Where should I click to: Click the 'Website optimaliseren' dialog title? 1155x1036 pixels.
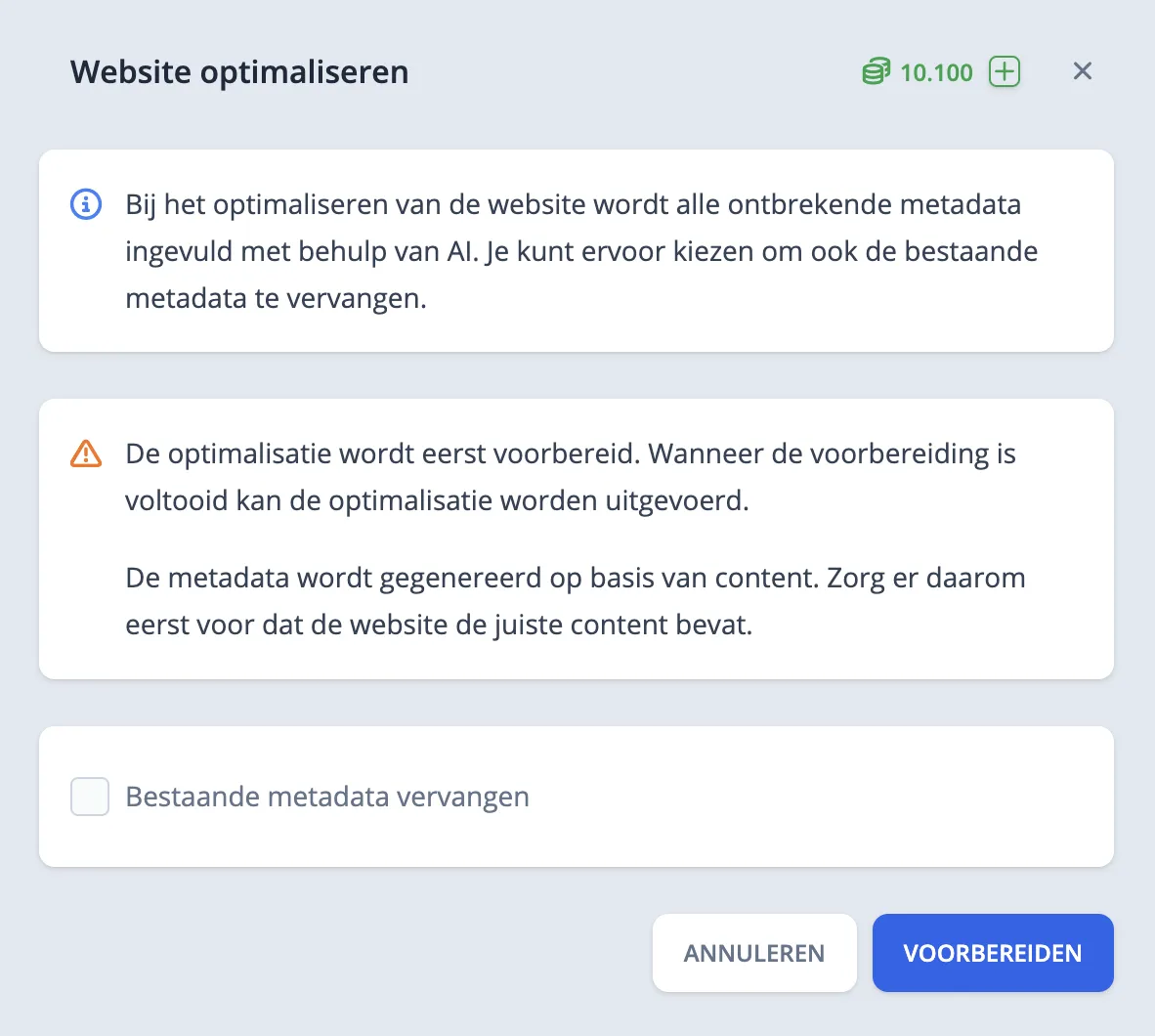click(238, 71)
